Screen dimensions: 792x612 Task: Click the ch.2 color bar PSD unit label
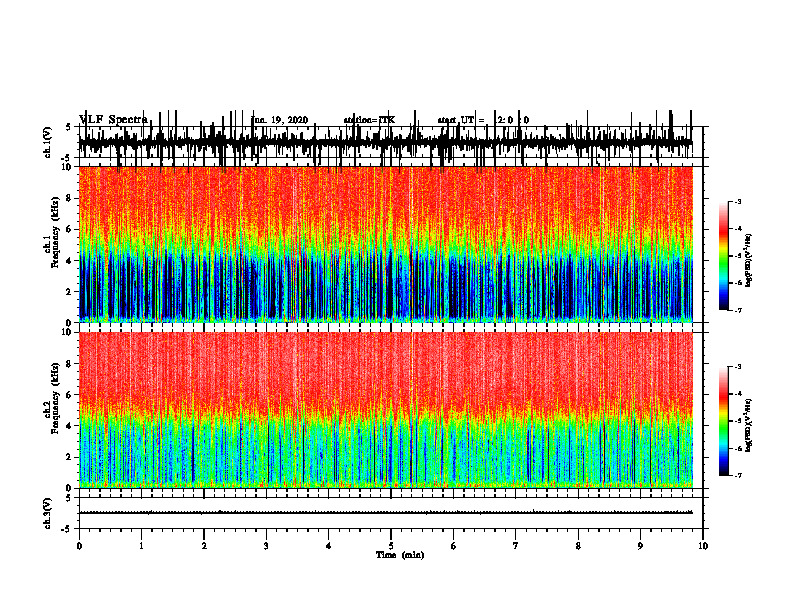[x=749, y=425]
